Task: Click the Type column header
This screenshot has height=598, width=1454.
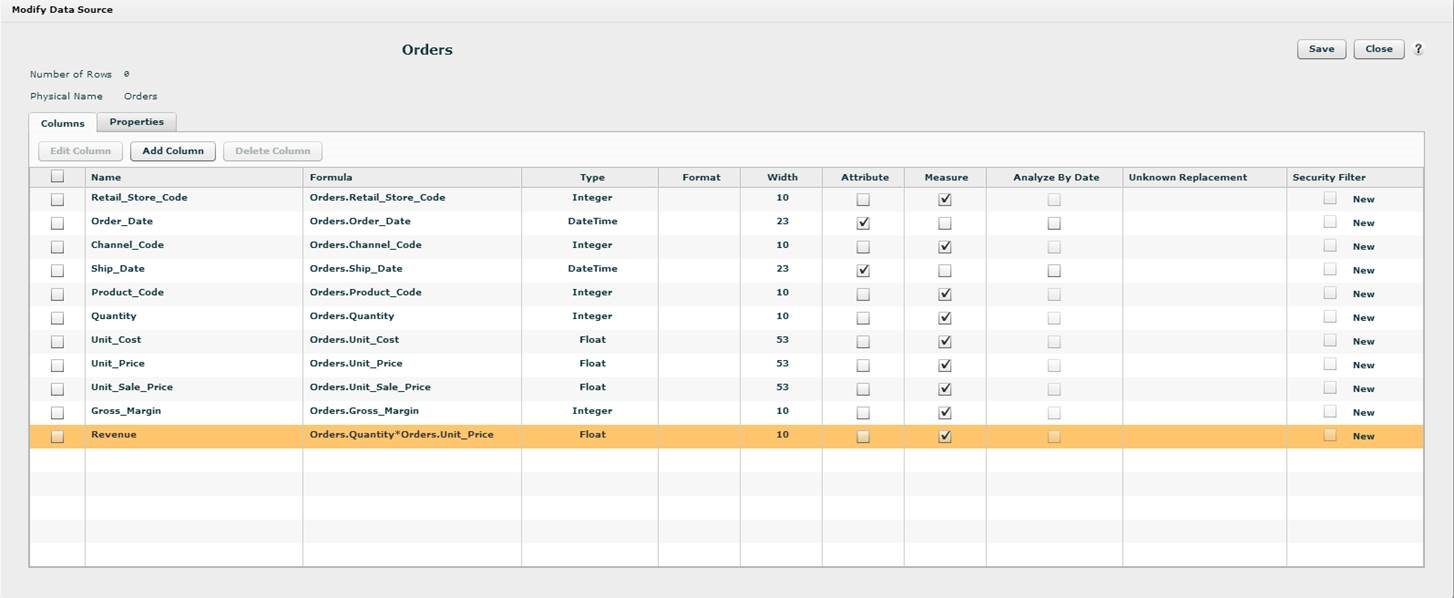Action: [592, 177]
